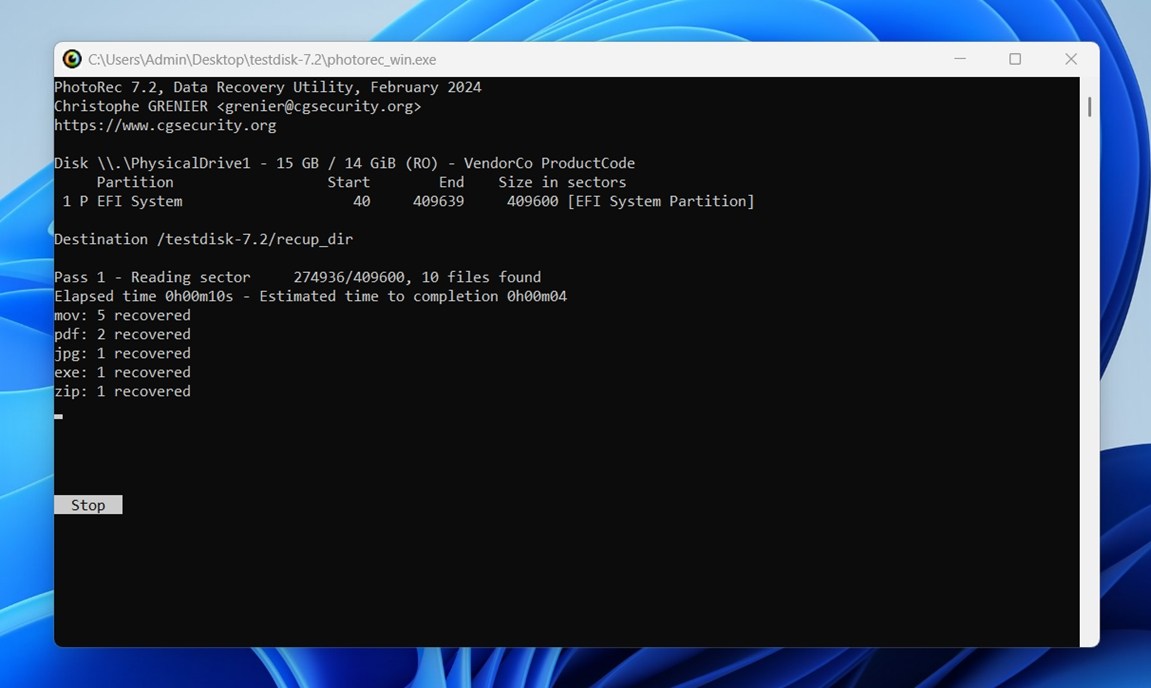Maximize the PhotoRec console window
Viewport: 1151px width, 688px height.
pos(1015,59)
